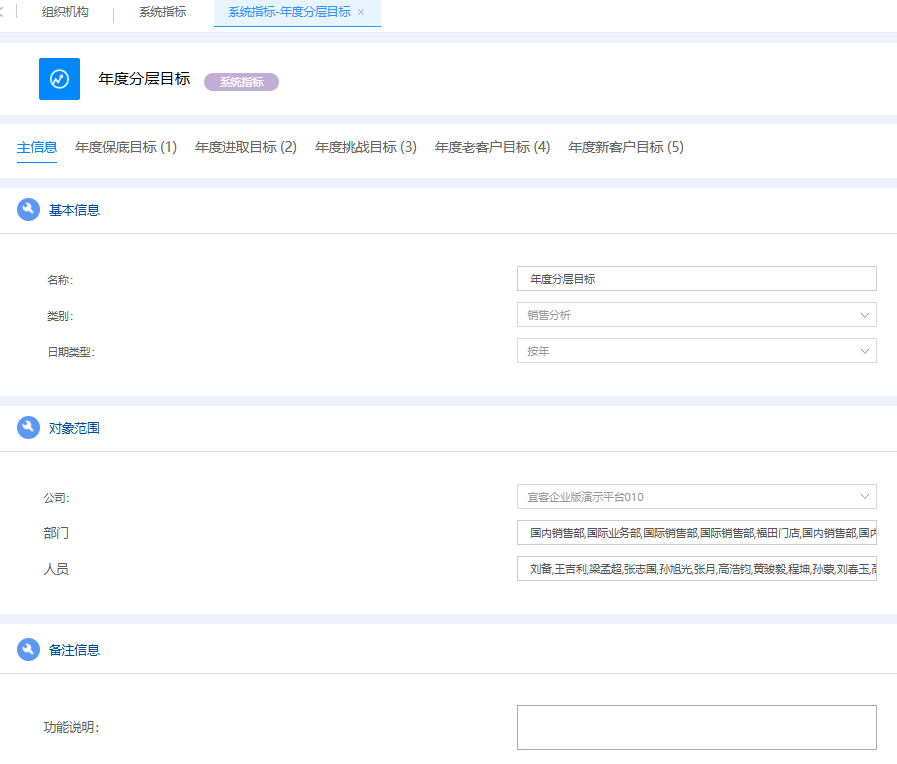Click the 对象范围 section heading
This screenshot has height=764, width=897.
click(x=74, y=428)
